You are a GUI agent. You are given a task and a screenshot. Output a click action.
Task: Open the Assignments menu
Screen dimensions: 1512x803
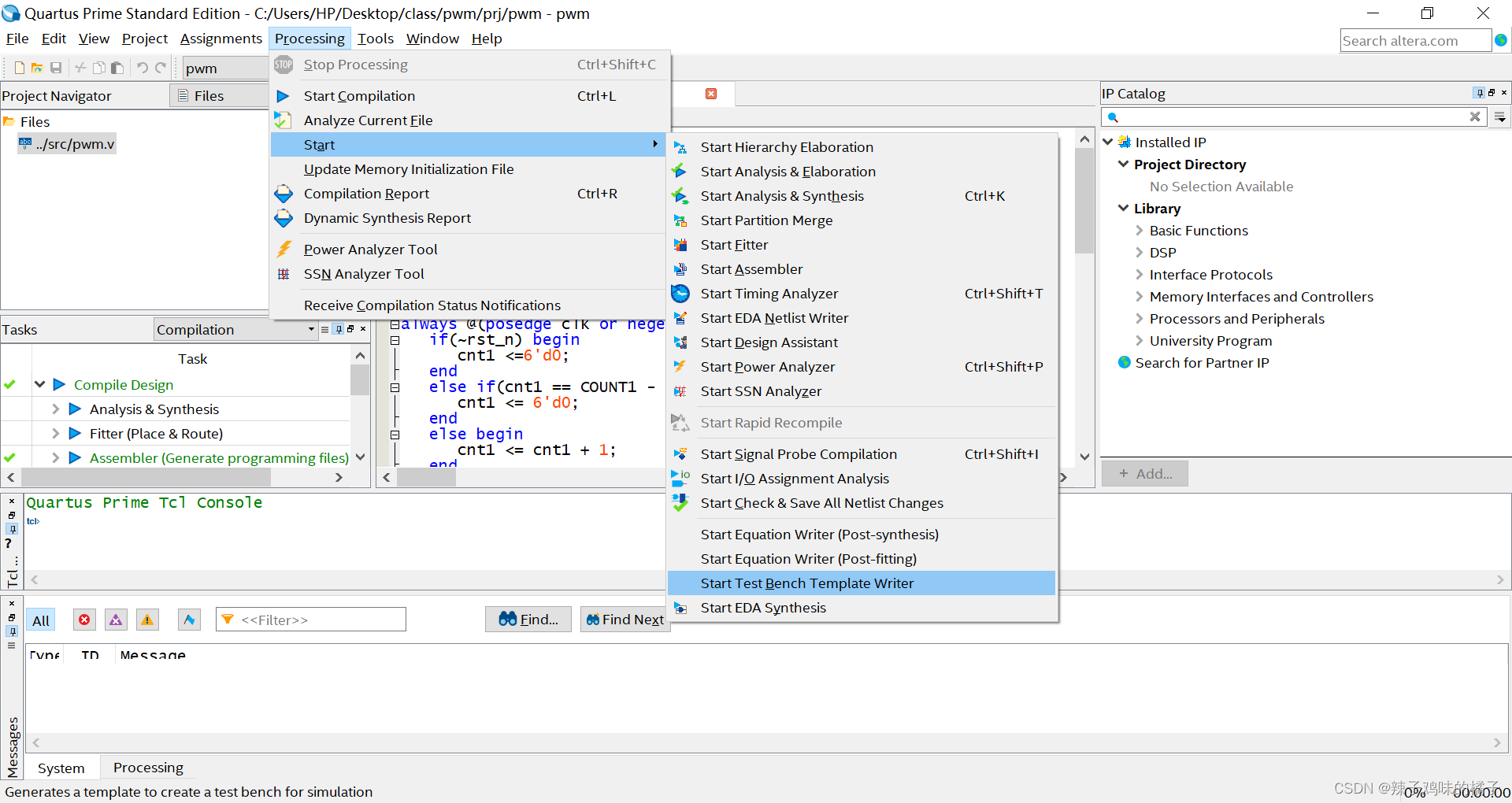pos(220,39)
